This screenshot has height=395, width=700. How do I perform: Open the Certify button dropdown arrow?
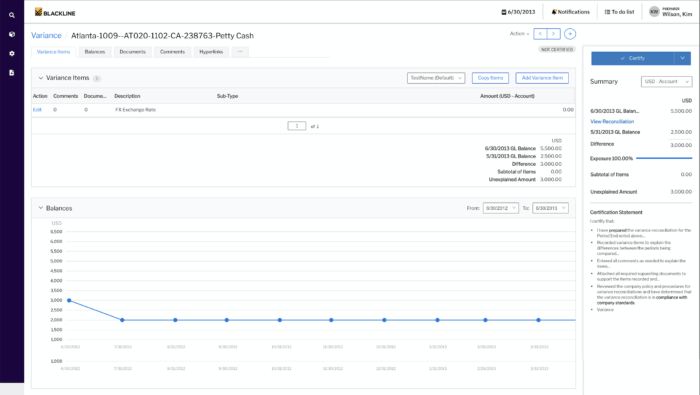point(683,58)
